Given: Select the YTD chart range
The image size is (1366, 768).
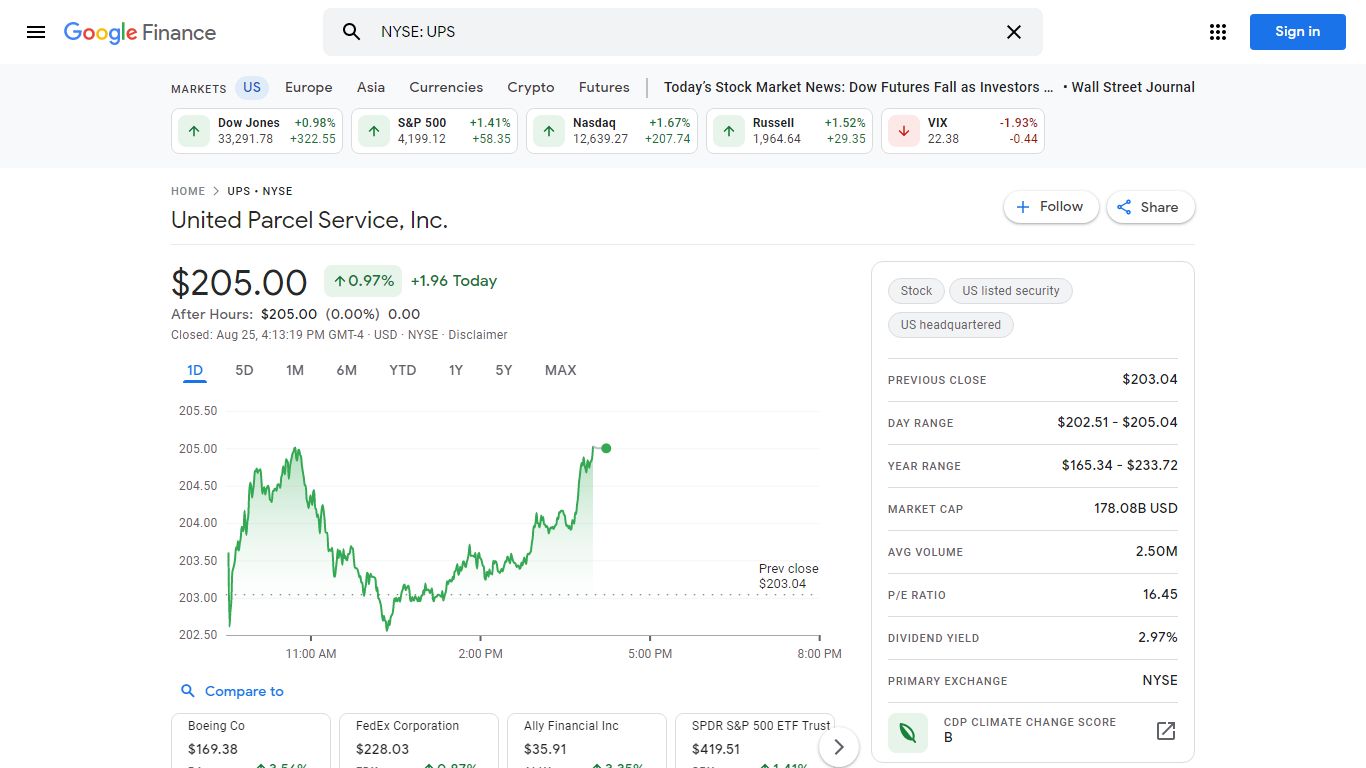Looking at the screenshot, I should [x=402, y=370].
